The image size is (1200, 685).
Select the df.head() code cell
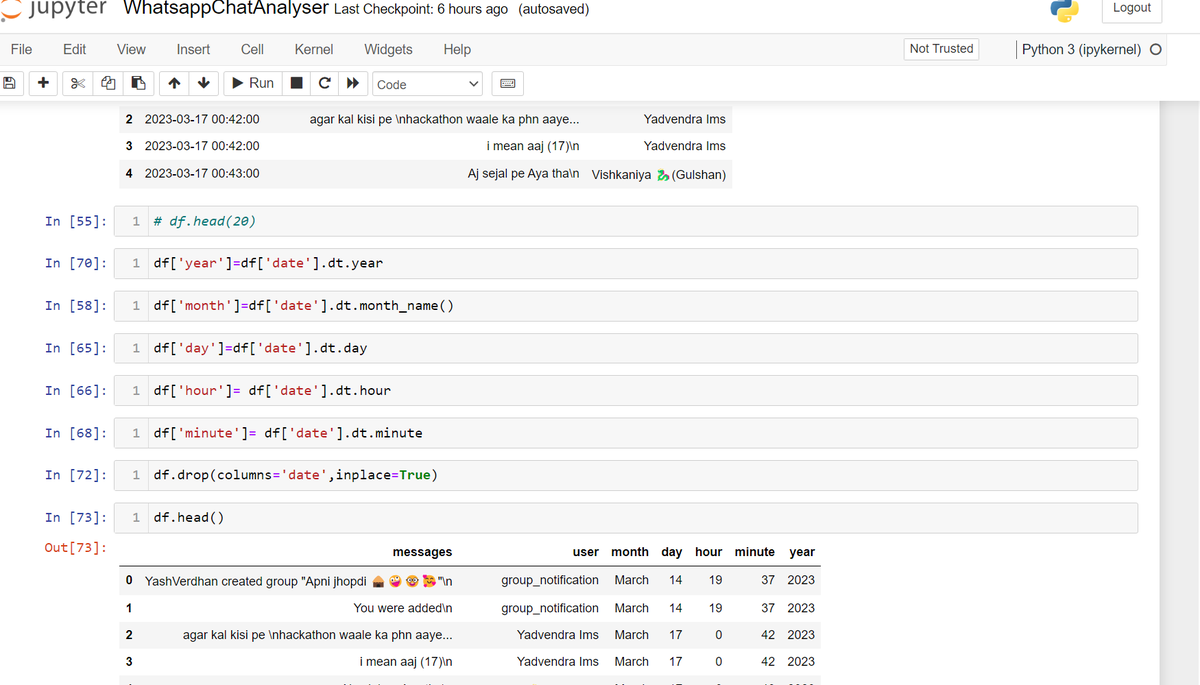click(628, 518)
